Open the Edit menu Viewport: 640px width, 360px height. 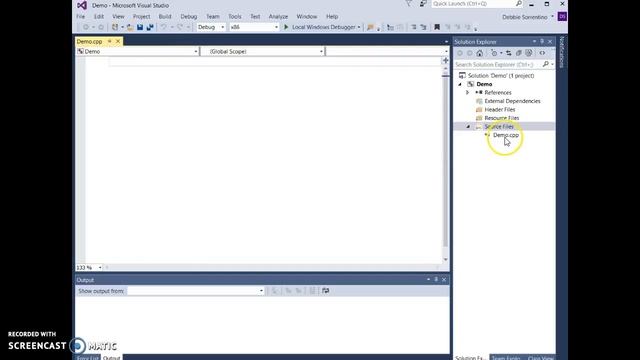point(99,17)
